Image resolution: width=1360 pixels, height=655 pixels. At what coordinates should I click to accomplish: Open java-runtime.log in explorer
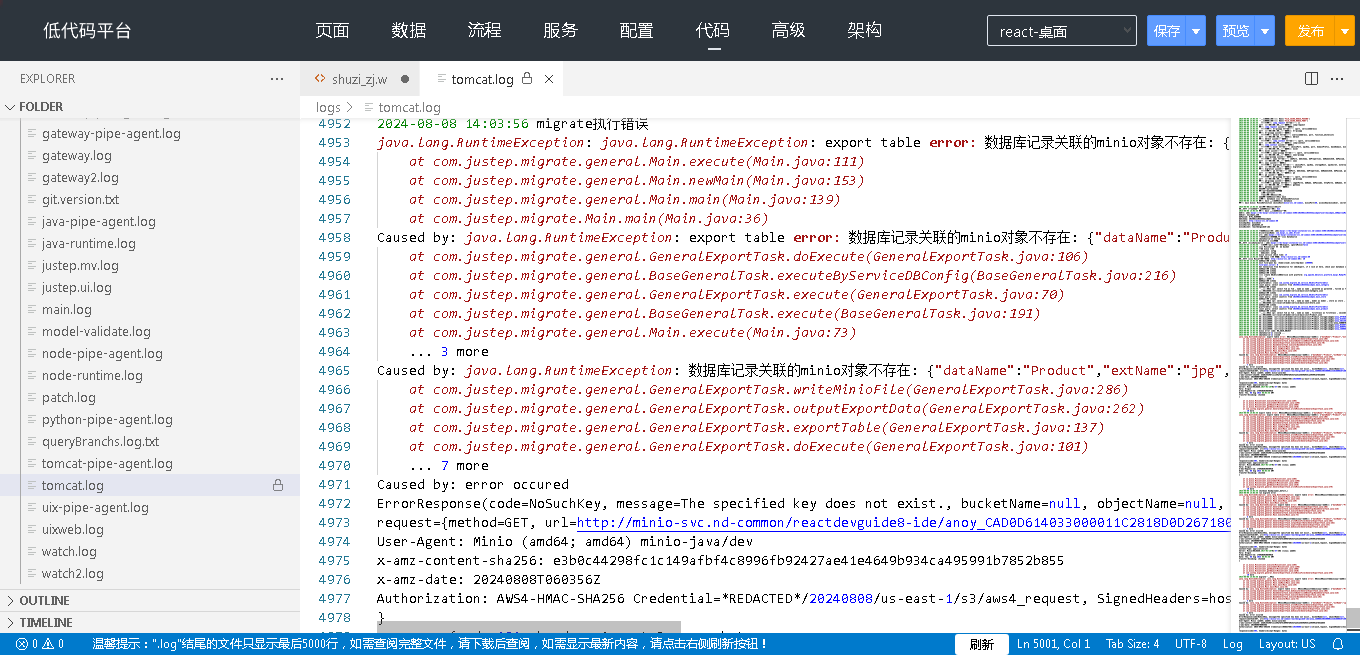(x=88, y=243)
